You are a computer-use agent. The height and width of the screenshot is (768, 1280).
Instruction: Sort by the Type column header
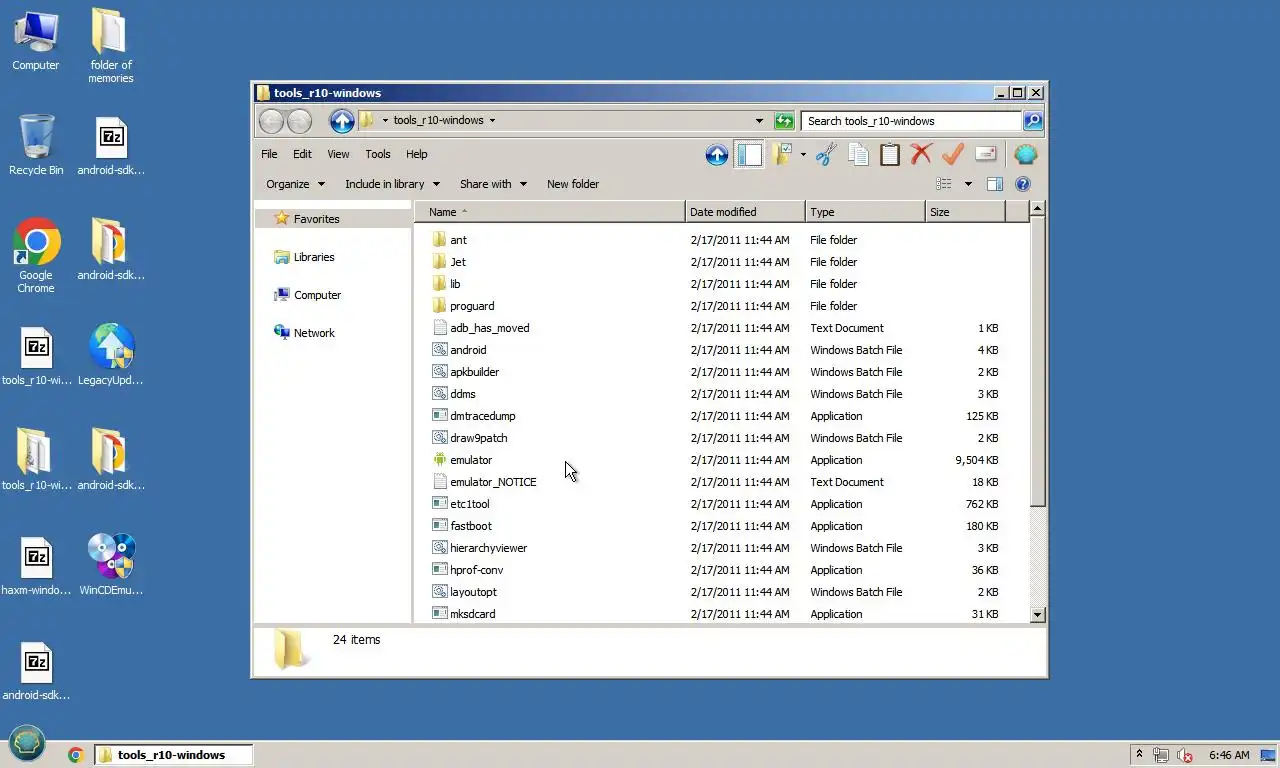pyautogui.click(x=865, y=212)
